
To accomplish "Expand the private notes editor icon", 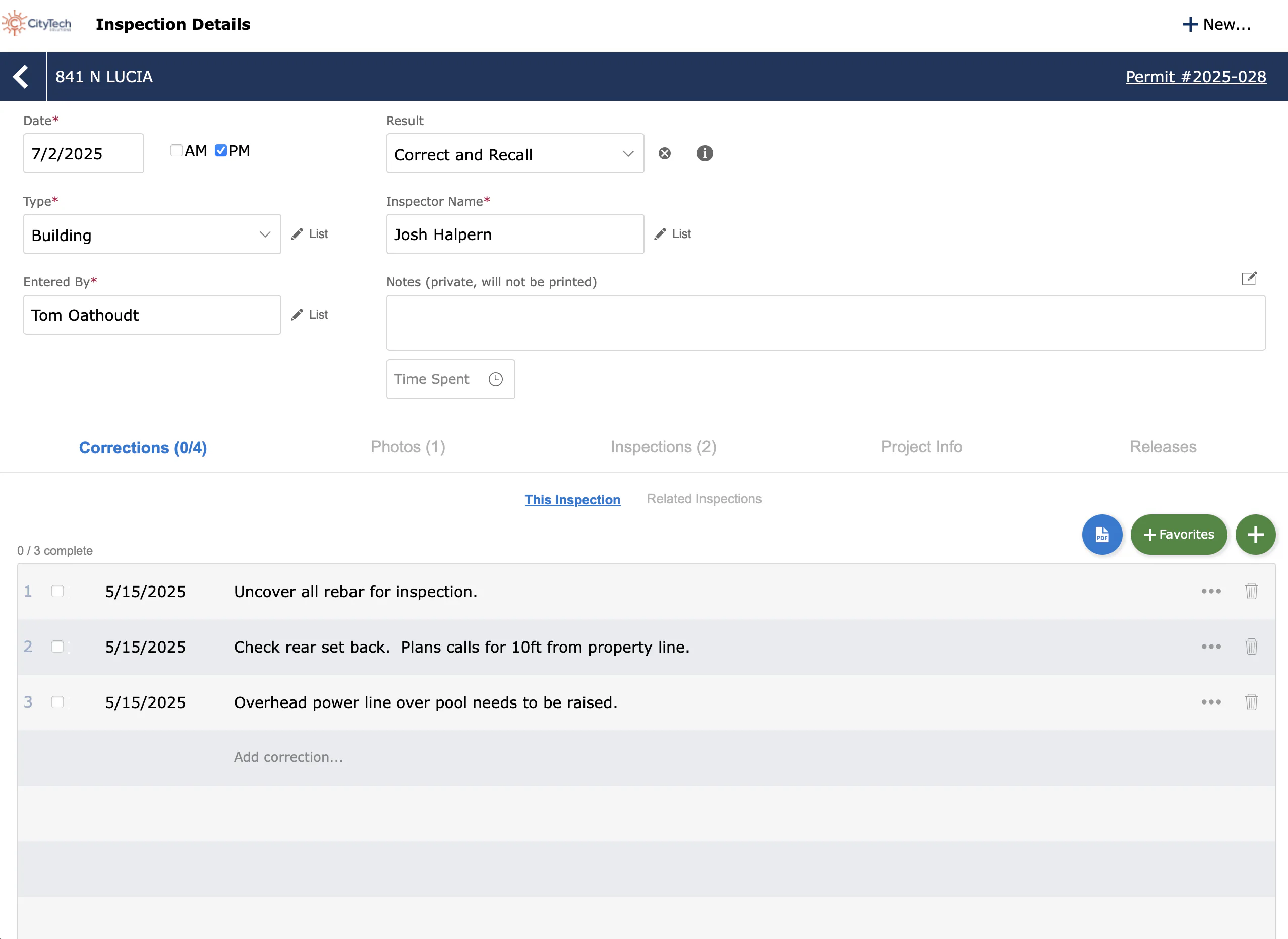I will (1249, 278).
